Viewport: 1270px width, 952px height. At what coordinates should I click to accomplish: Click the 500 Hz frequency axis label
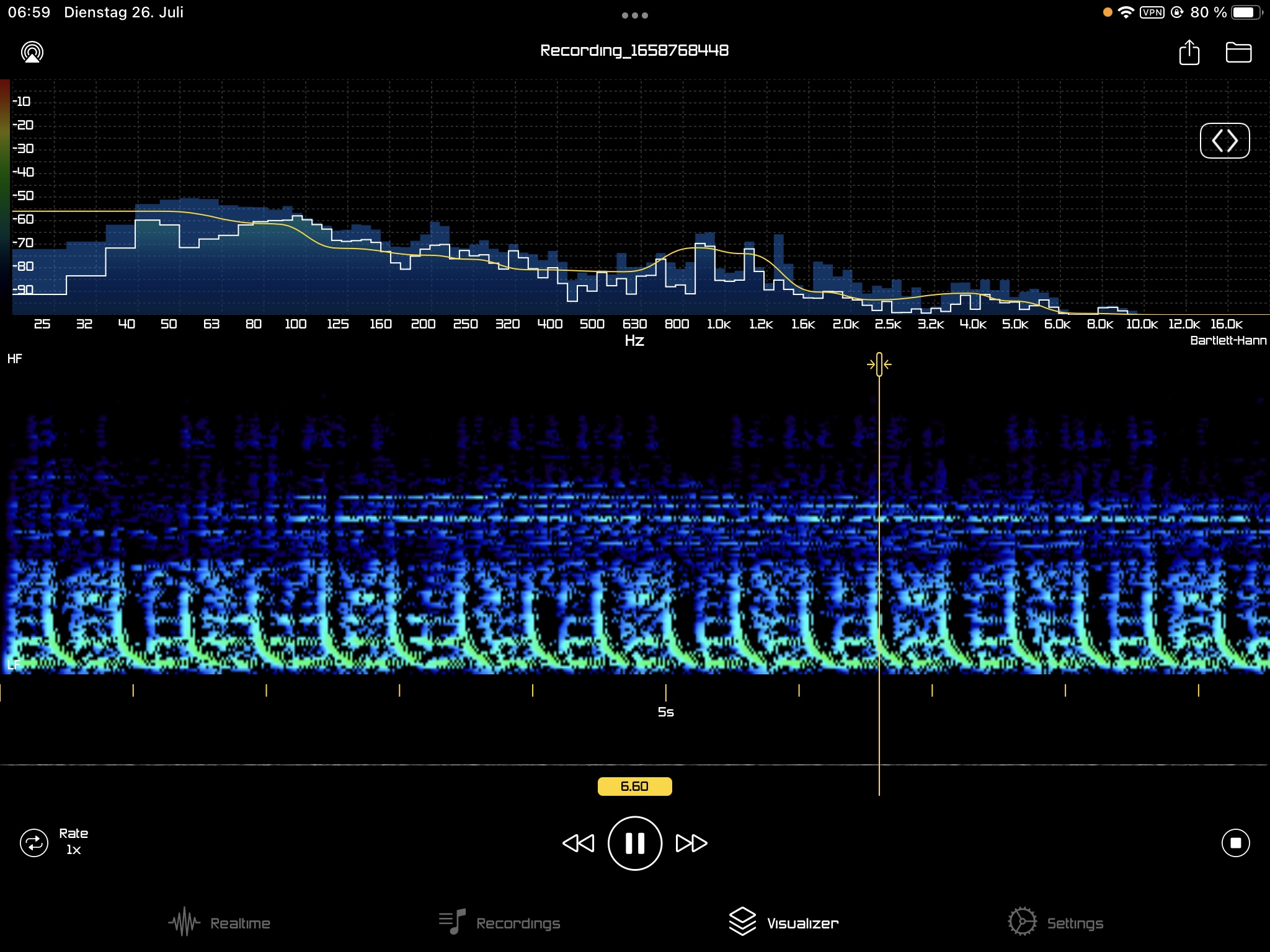click(x=592, y=324)
